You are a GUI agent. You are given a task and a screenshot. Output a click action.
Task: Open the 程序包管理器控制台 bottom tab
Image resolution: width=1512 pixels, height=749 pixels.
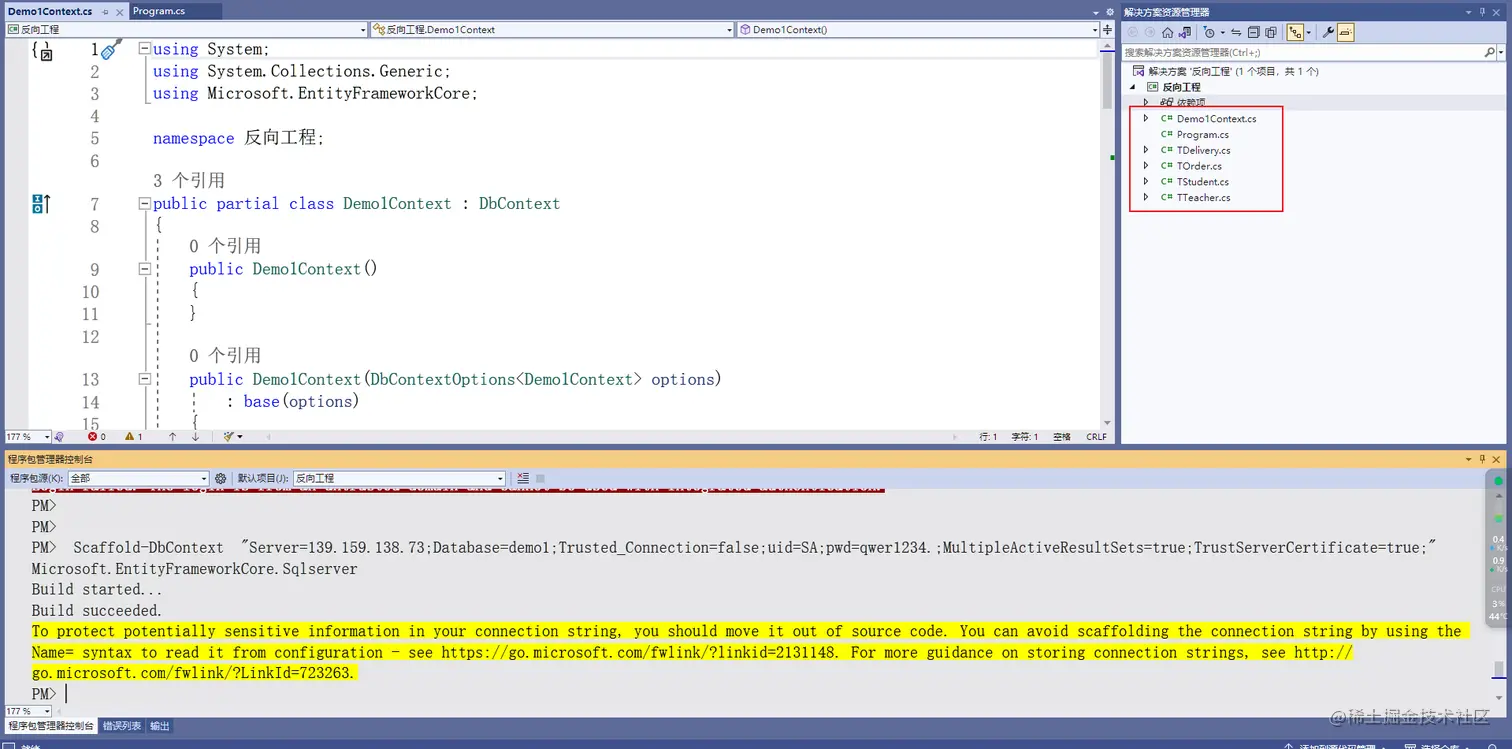click(x=50, y=726)
